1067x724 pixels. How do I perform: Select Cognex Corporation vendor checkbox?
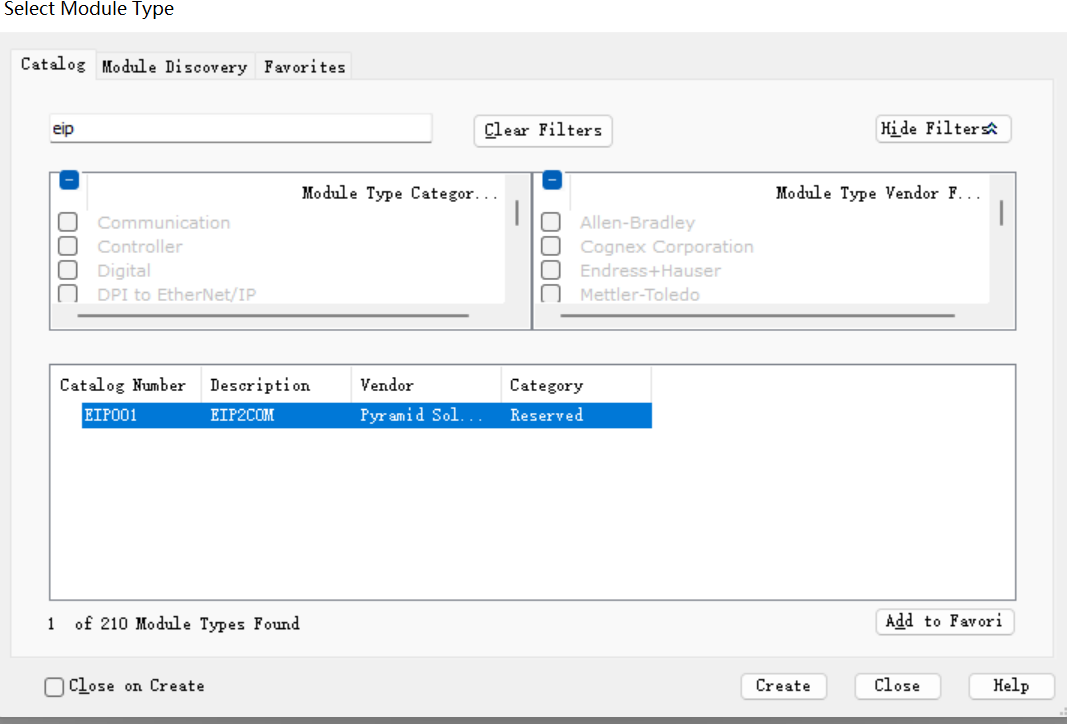551,246
